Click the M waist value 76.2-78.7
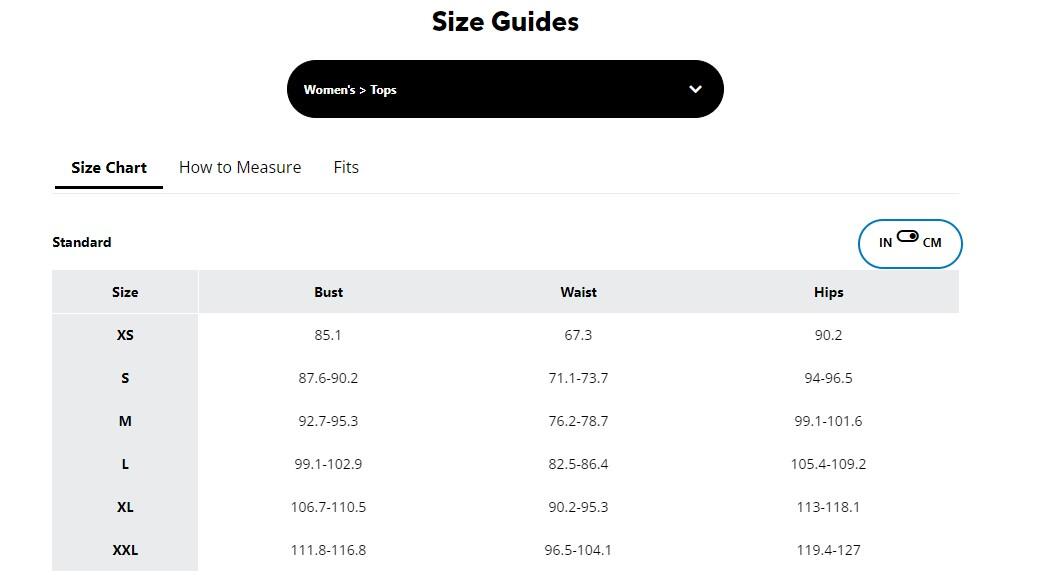The height and width of the screenshot is (575, 1051). tap(578, 421)
